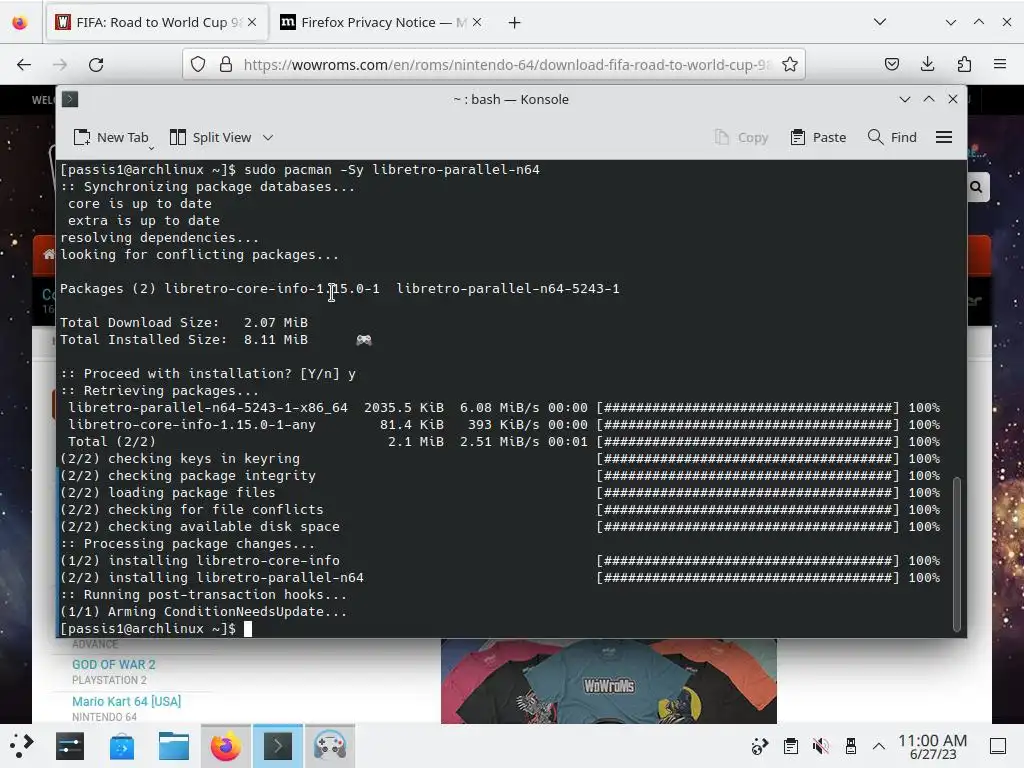Image resolution: width=1024 pixels, height=768 pixels.
Task: Open a new Konsole tab
Action: (x=111, y=137)
